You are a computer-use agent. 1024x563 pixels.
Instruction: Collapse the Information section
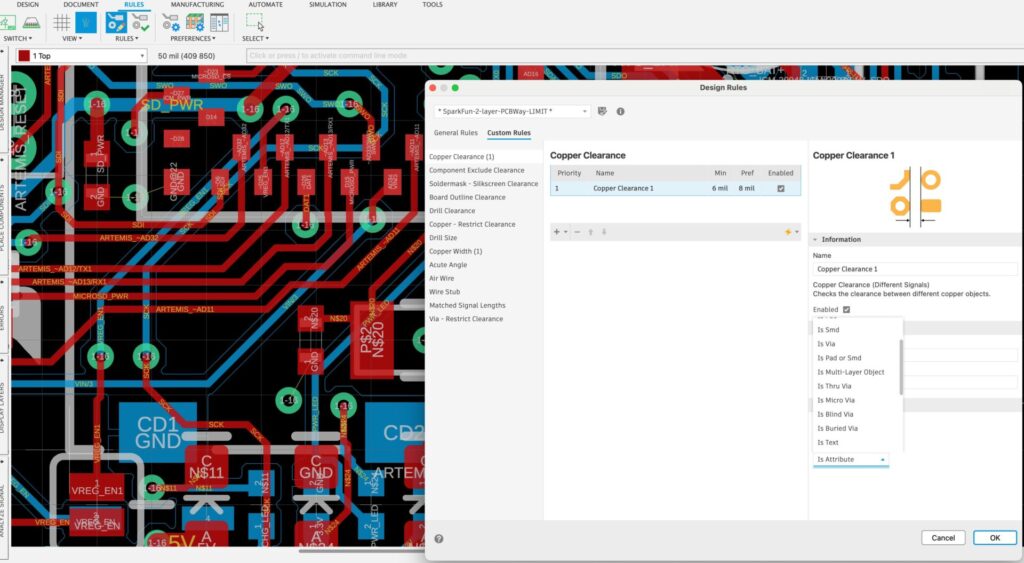(816, 240)
